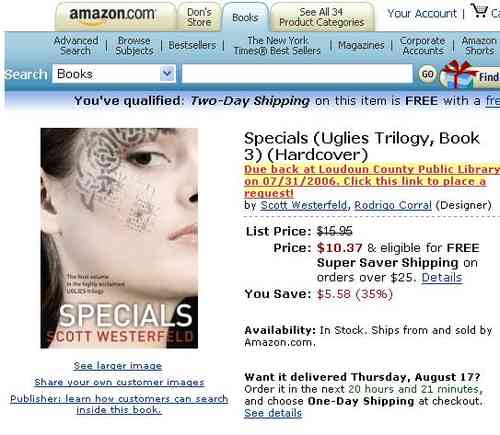
Task: Click the Specials book cover image
Action: 119,238
